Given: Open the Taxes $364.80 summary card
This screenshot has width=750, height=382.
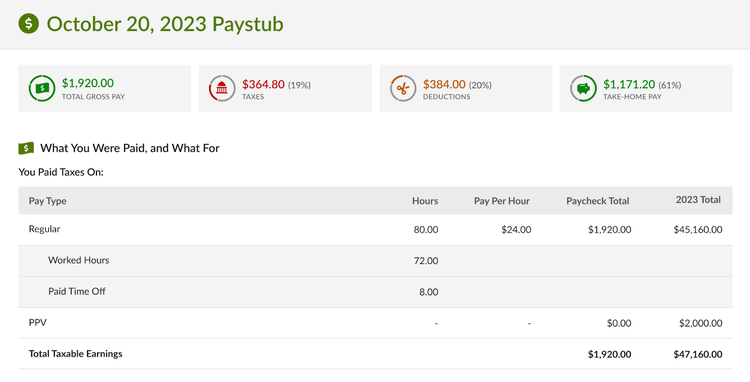Looking at the screenshot, I should click(285, 88).
